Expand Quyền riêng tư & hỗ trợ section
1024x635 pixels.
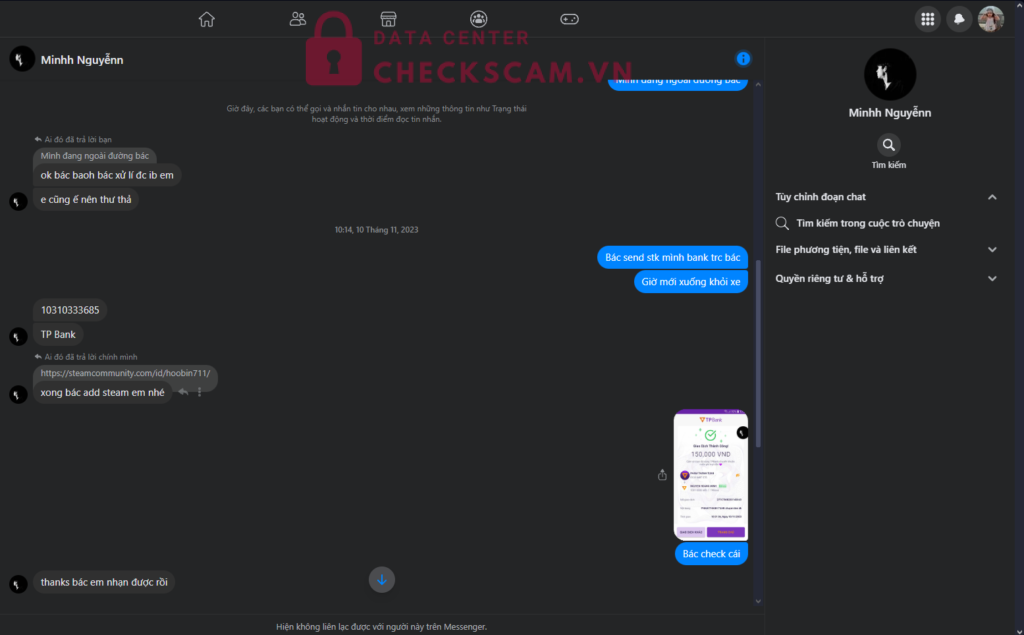[x=886, y=278]
